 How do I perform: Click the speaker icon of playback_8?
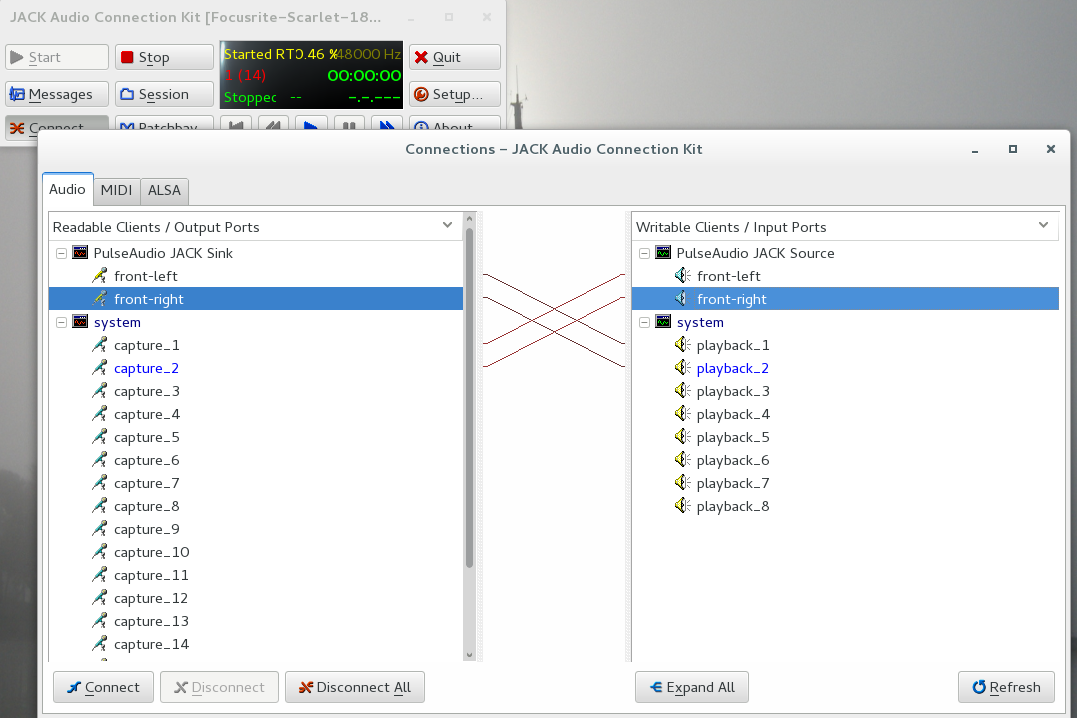tap(682, 506)
